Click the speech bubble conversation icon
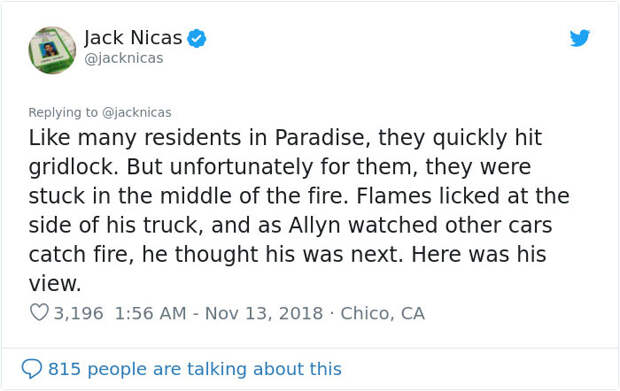The image size is (620, 391). (x=32, y=368)
